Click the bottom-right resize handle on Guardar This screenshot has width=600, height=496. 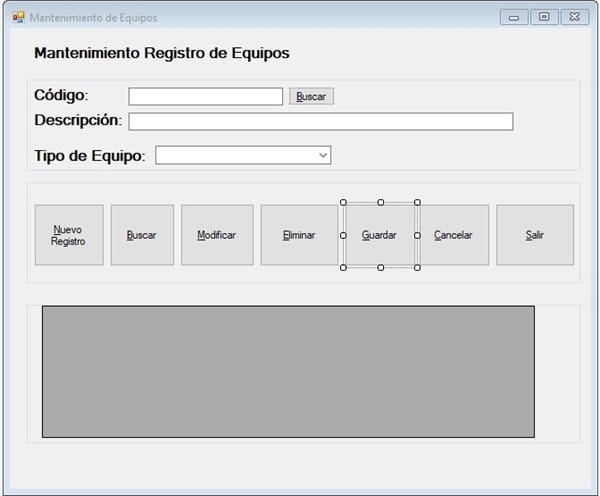click(x=417, y=268)
